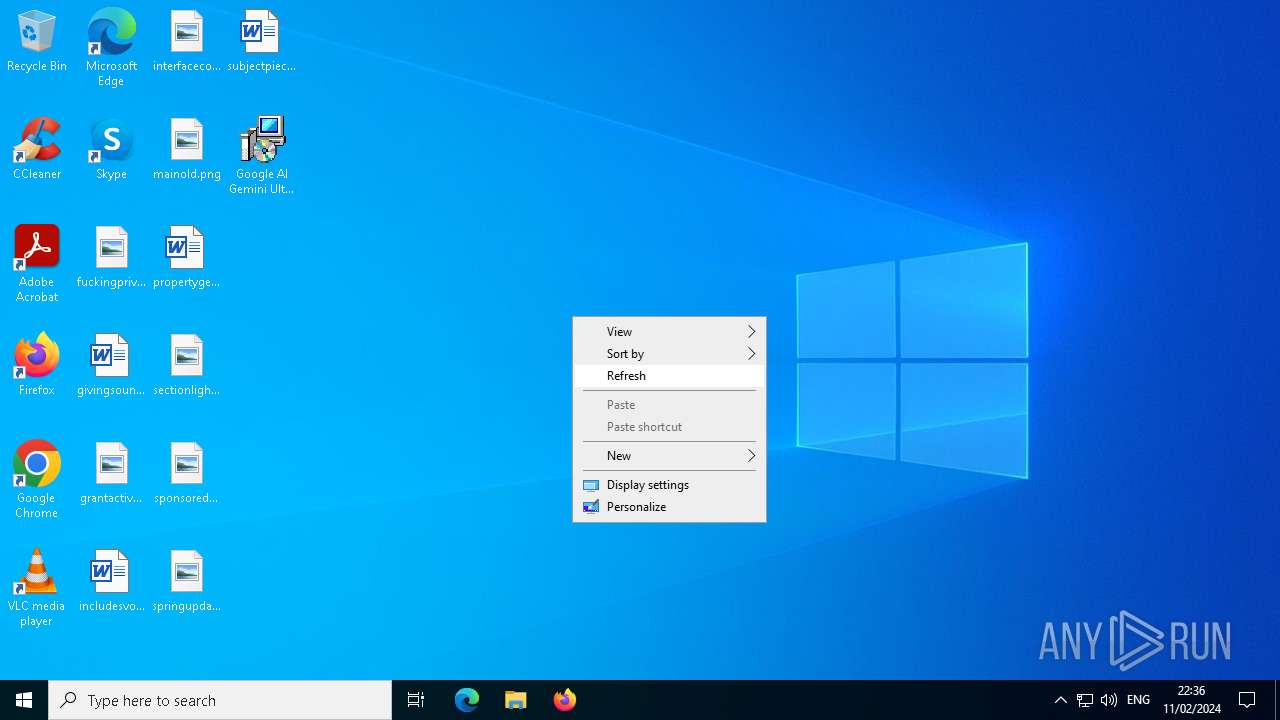Open Display settings from context menu
The height and width of the screenshot is (720, 1280).
669,485
